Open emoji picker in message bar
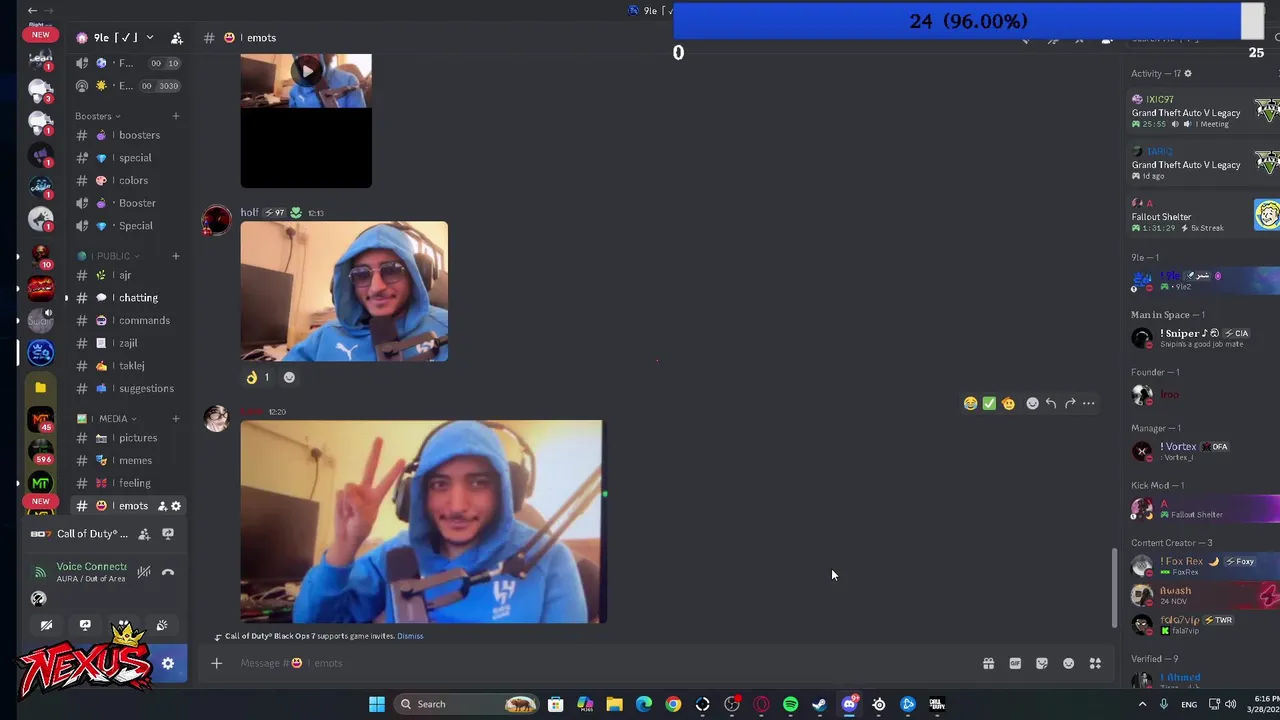The width and height of the screenshot is (1280, 720). [1068, 663]
